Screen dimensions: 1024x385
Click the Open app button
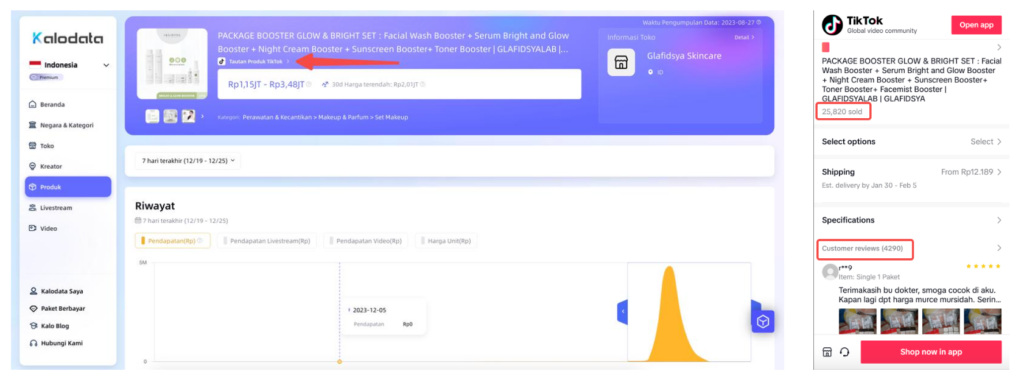(x=976, y=25)
